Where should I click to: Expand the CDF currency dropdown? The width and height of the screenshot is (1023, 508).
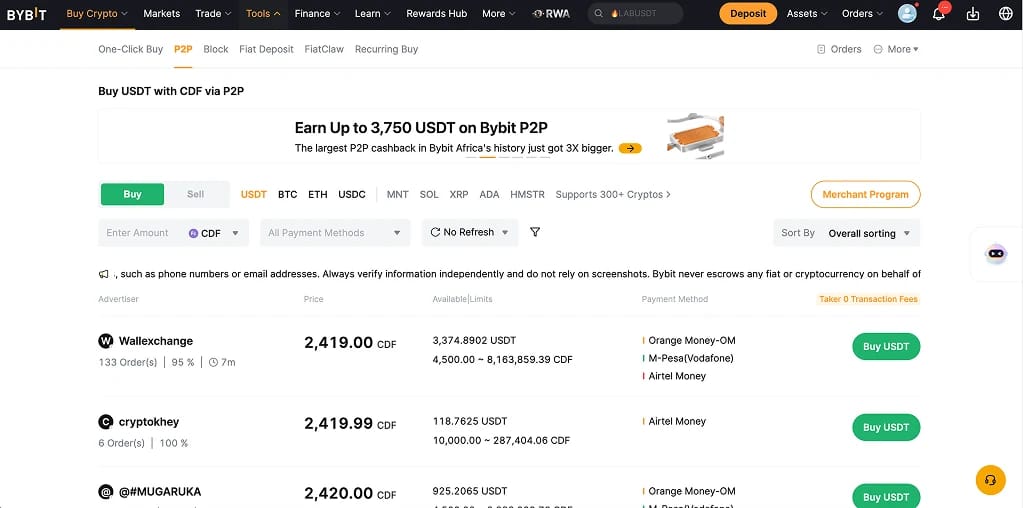click(x=214, y=233)
